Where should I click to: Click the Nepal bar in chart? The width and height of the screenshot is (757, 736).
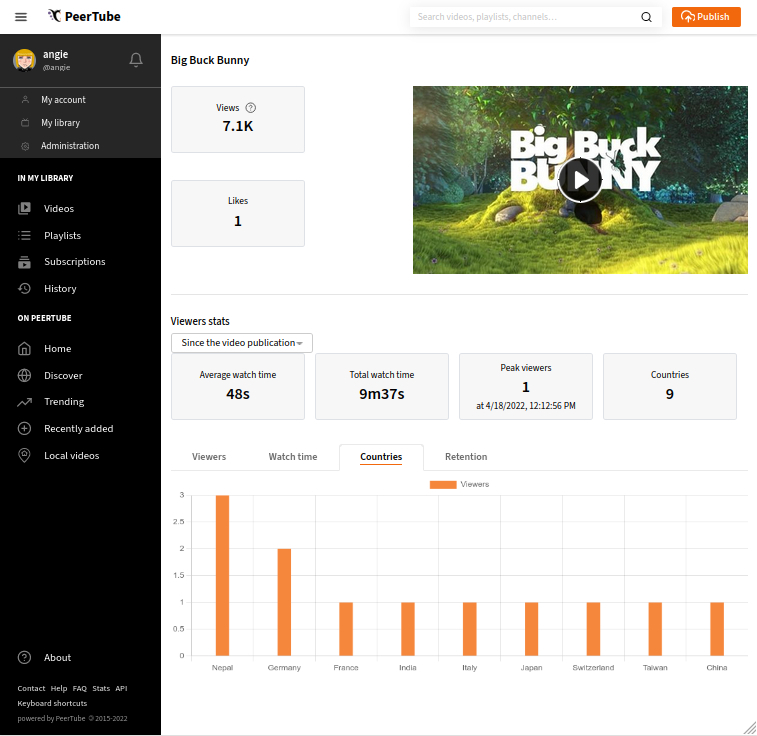point(222,575)
